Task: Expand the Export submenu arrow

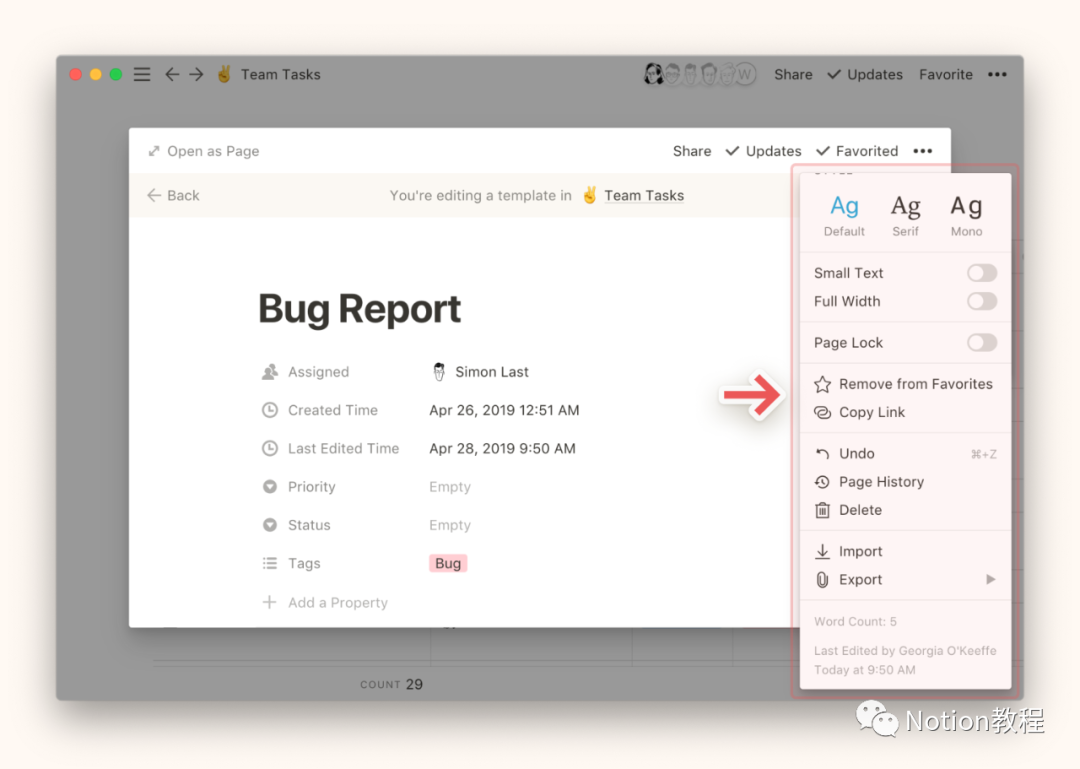Action: tap(990, 580)
